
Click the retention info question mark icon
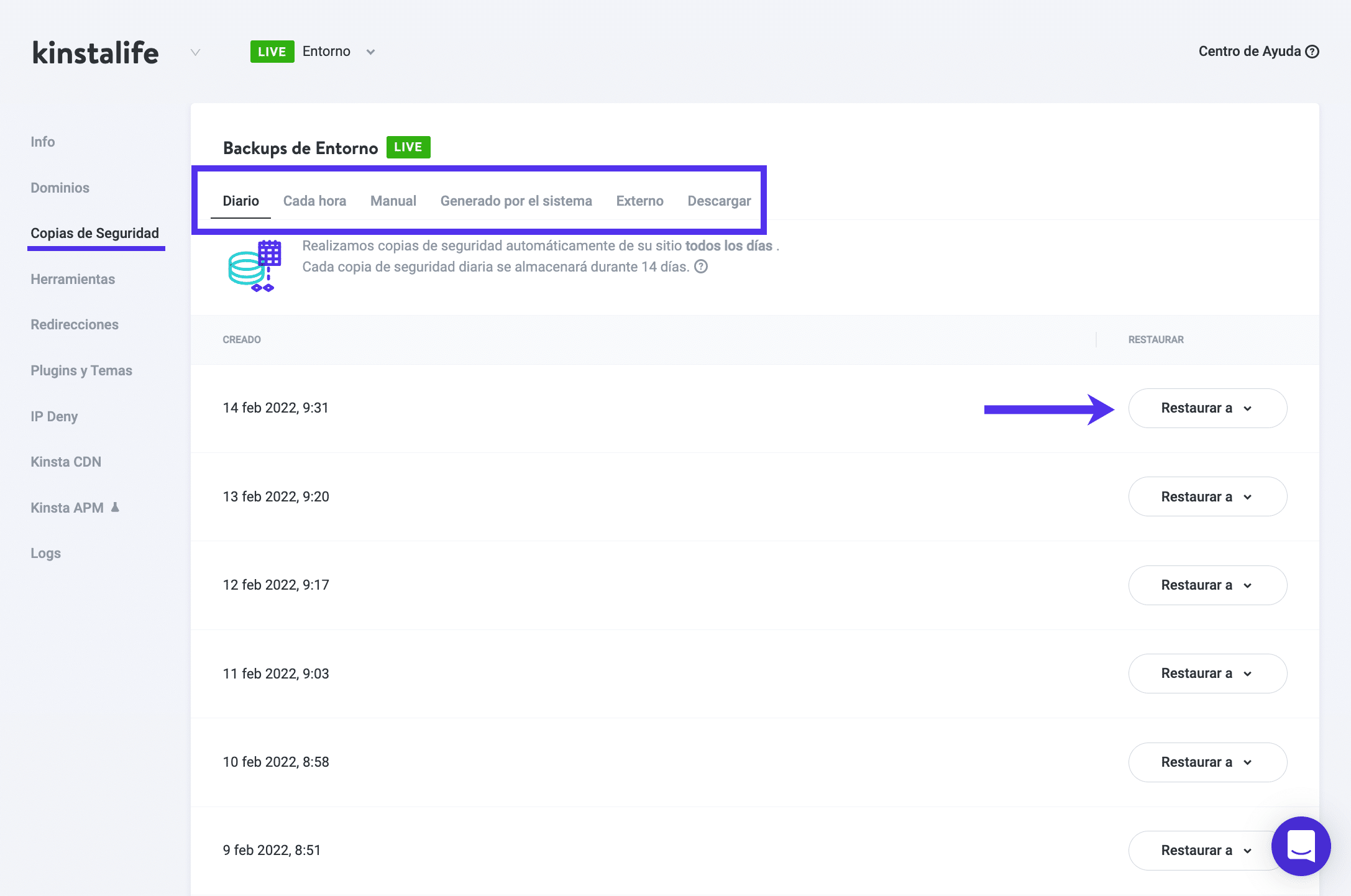(x=701, y=267)
